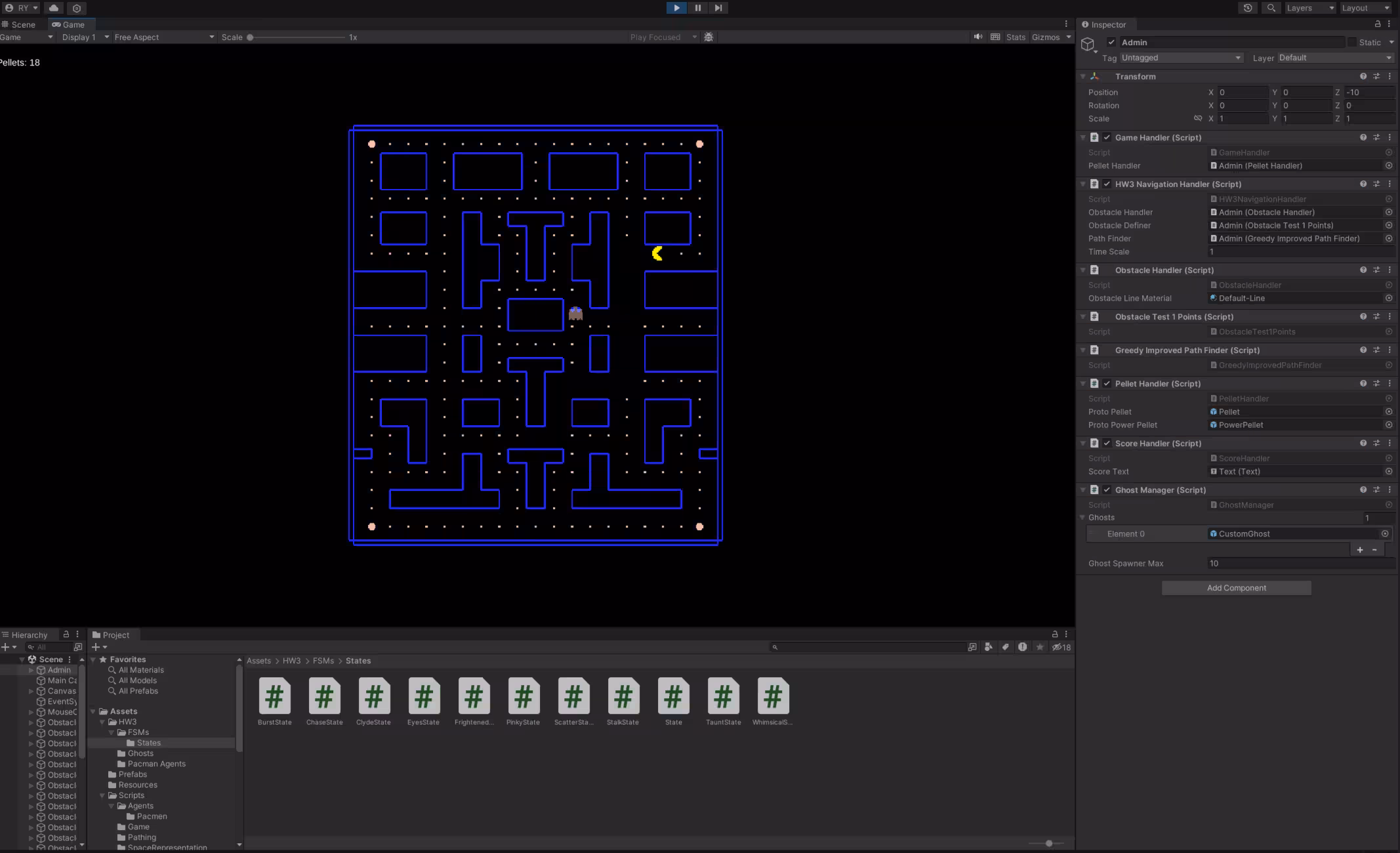Pick object for Obstacle Line Material field
The height and width of the screenshot is (853, 1400).
pos(1389,298)
